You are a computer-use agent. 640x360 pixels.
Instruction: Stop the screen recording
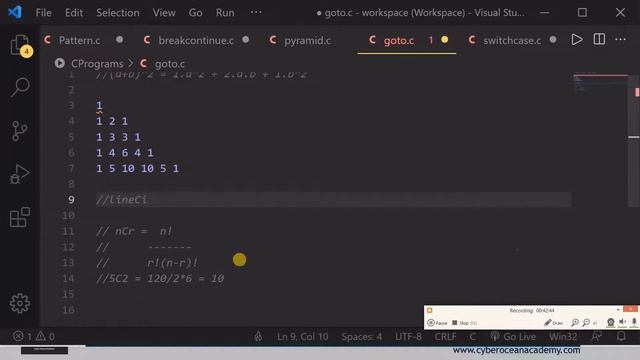click(x=464, y=323)
